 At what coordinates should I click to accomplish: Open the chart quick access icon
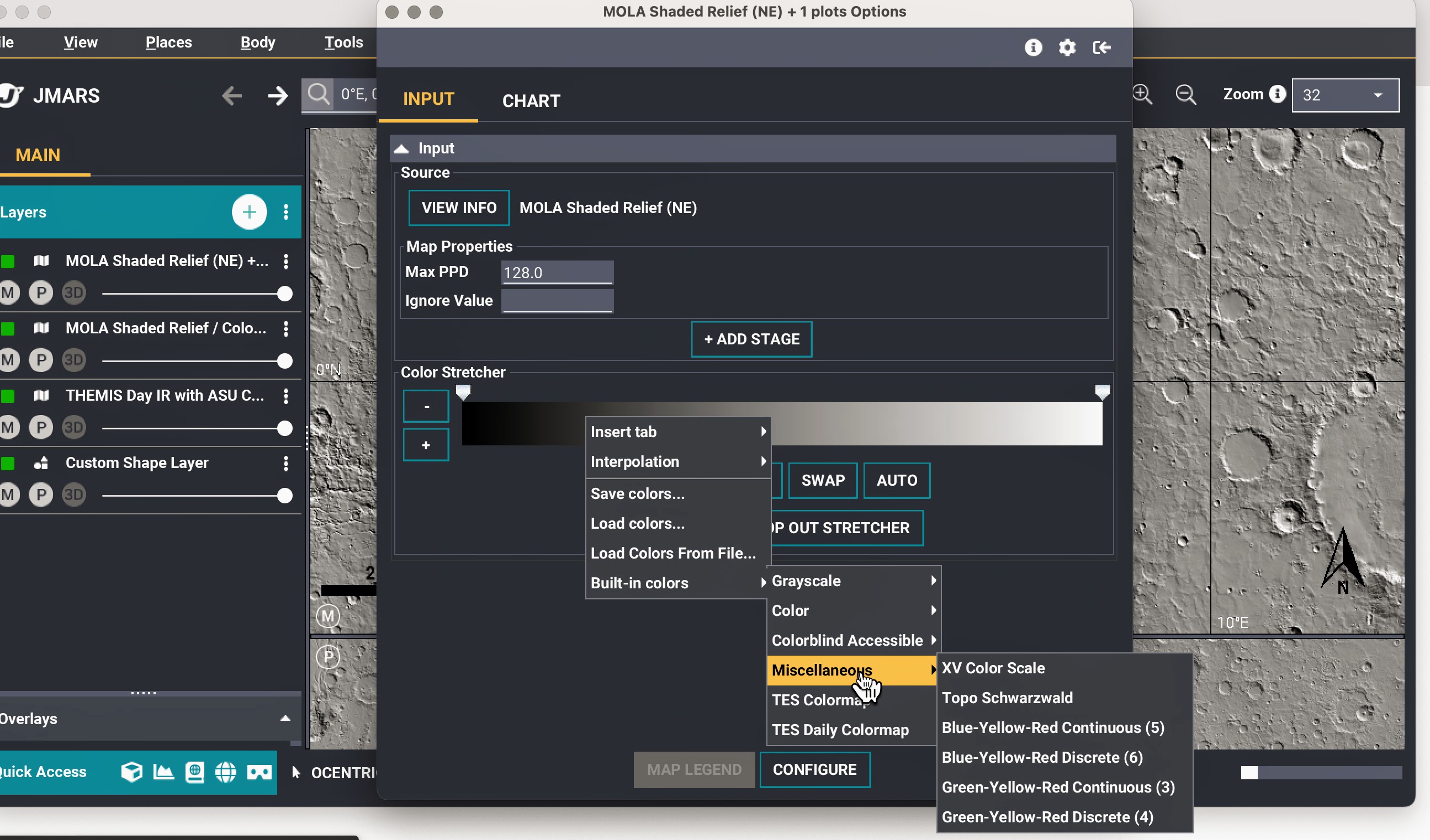(x=163, y=772)
